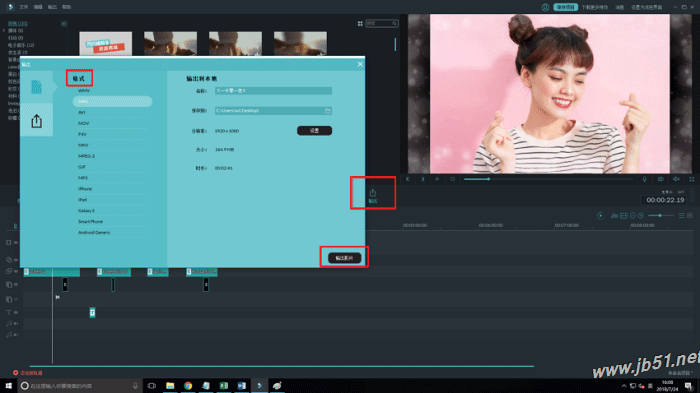
Task: Open the Edit menu
Action: click(x=38, y=7)
